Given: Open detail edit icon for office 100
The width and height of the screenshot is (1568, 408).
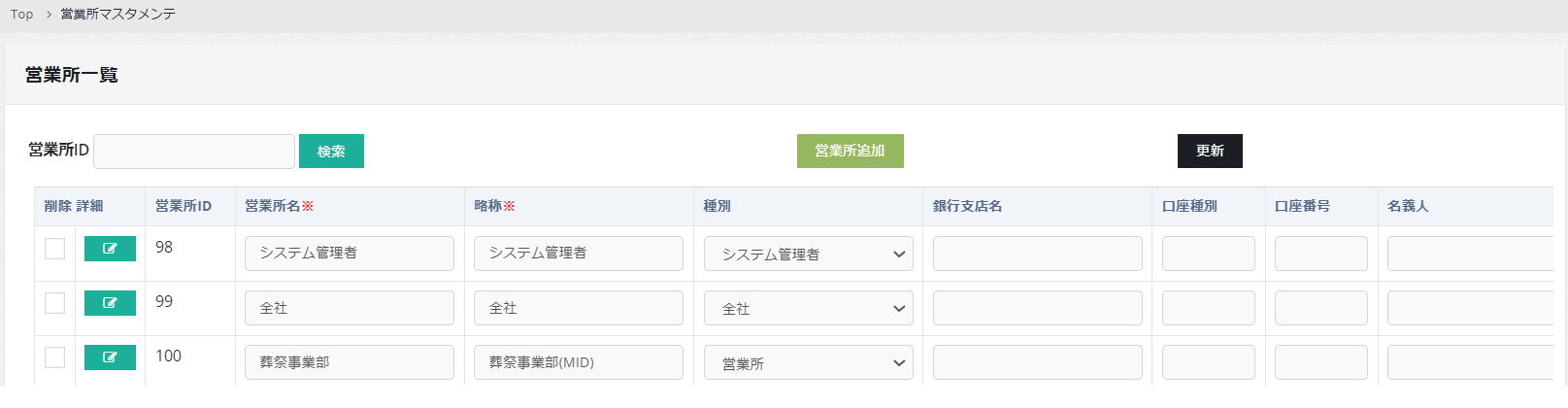Looking at the screenshot, I should coord(110,357).
